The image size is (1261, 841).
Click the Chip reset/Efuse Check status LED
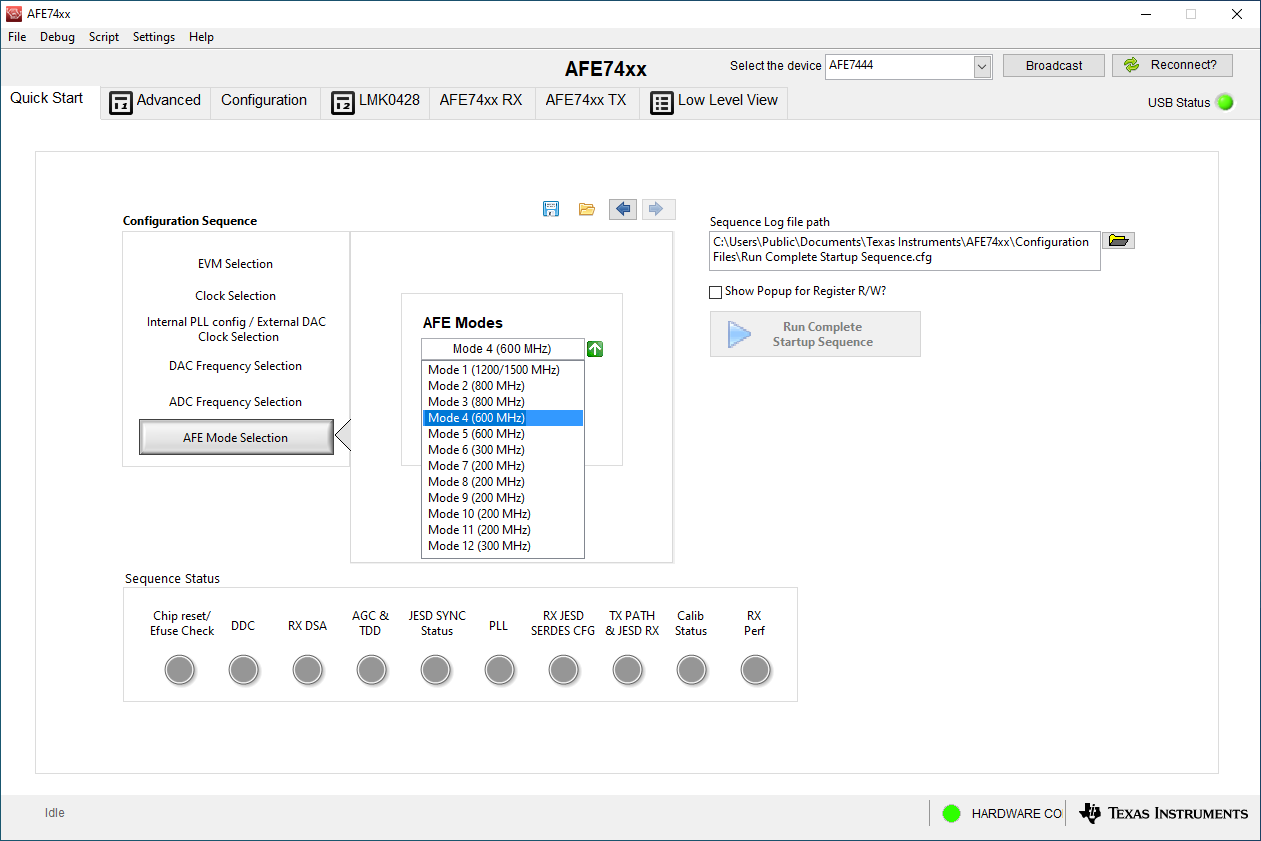(x=180, y=670)
